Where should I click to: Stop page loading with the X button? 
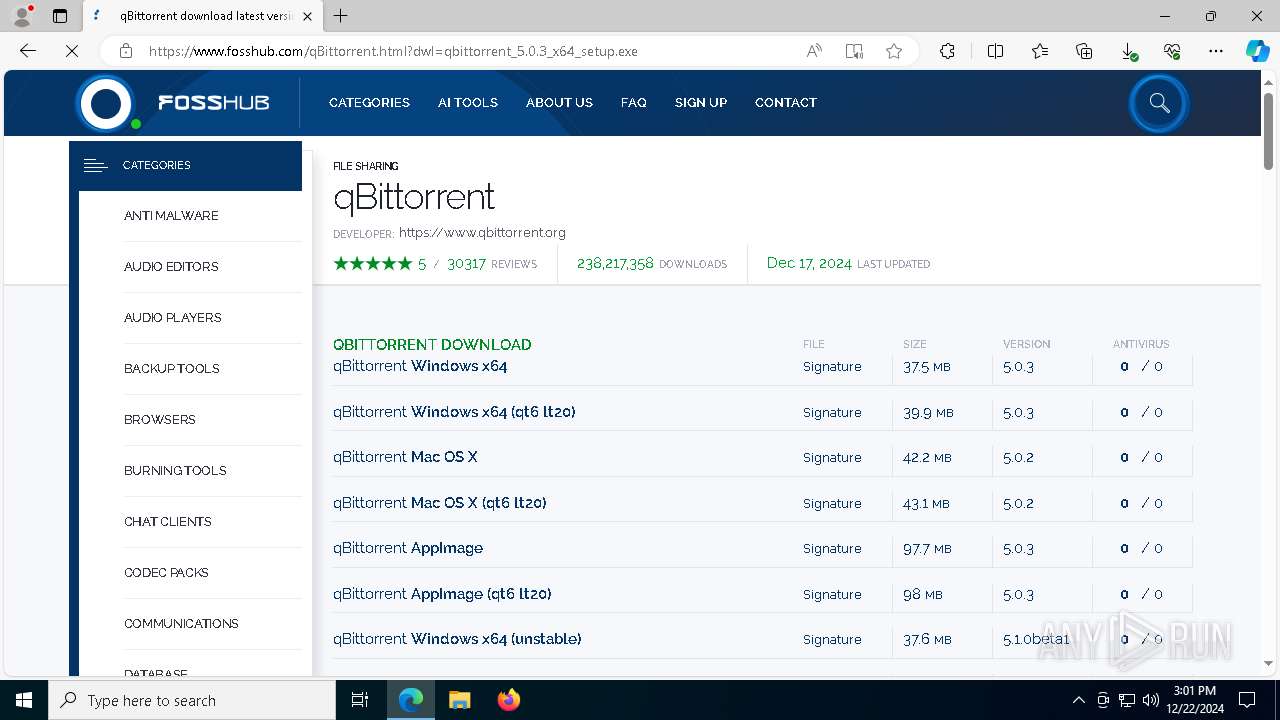[x=72, y=51]
